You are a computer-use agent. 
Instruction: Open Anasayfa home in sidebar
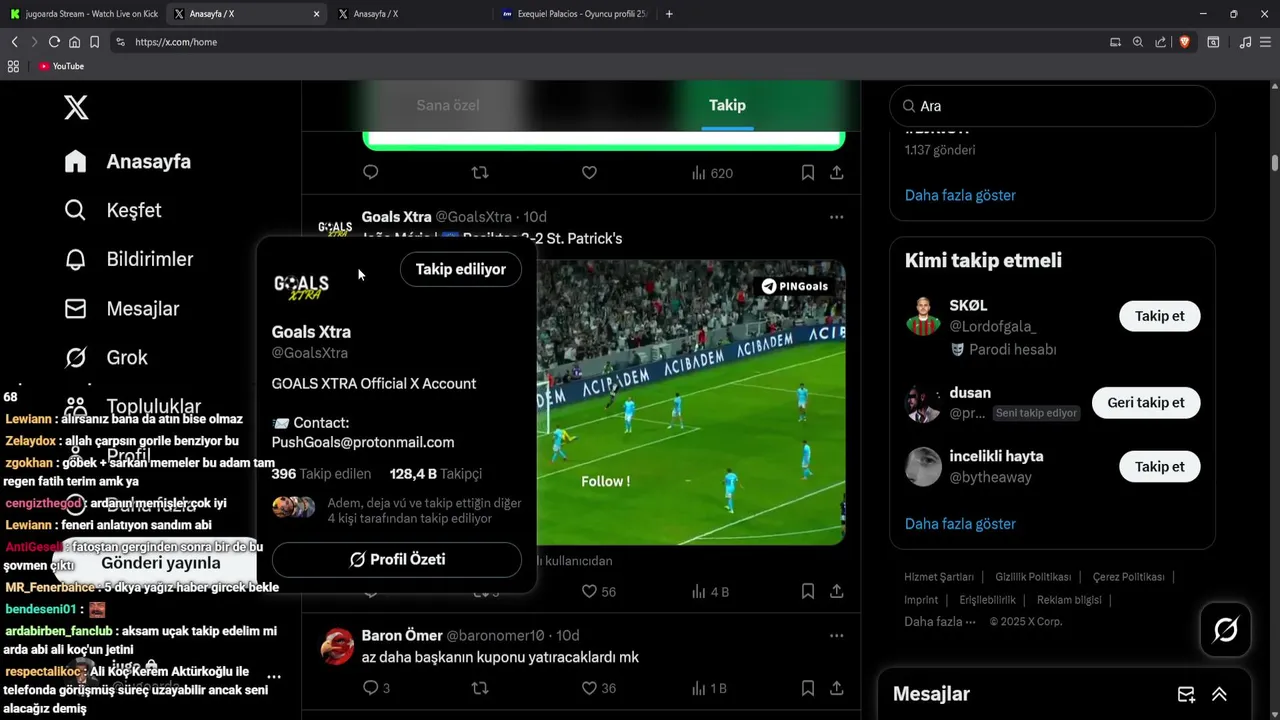(x=127, y=161)
